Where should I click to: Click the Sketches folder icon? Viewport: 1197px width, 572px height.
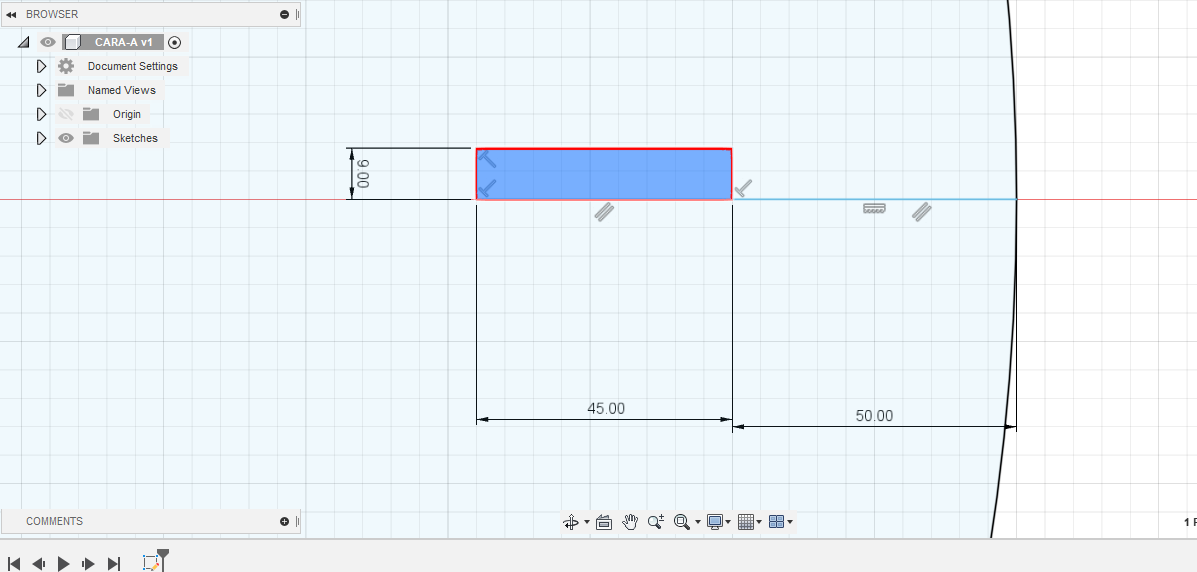pyautogui.click(x=92, y=137)
